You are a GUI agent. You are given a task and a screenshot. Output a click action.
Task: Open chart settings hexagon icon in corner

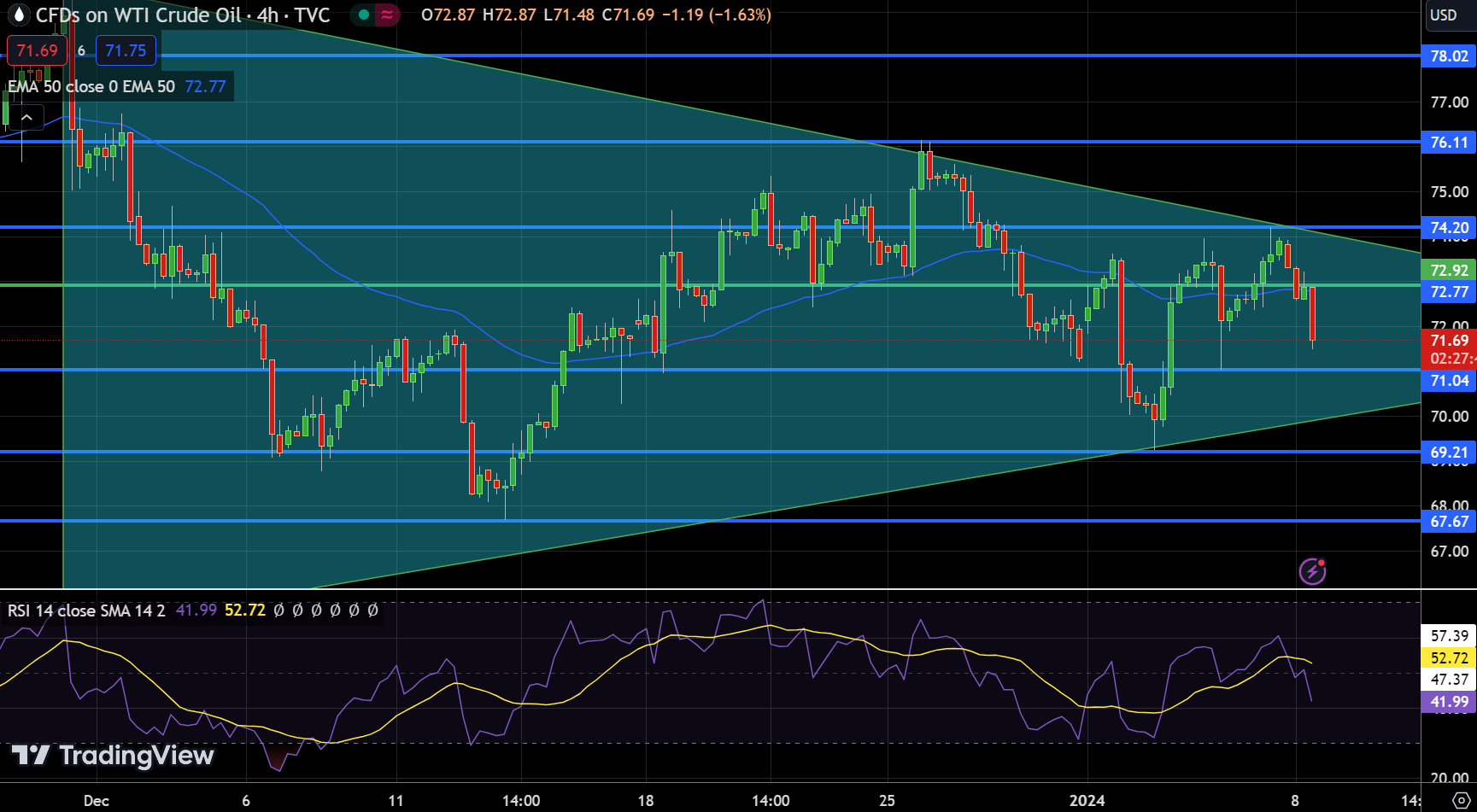click(x=1460, y=801)
